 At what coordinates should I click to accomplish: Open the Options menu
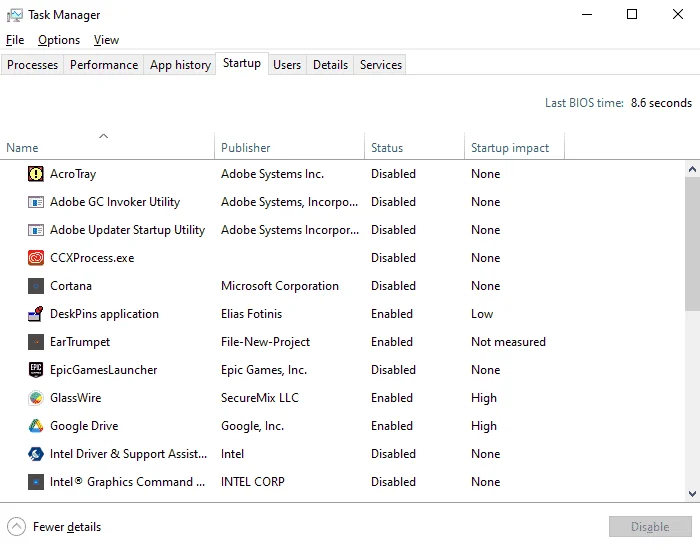click(59, 40)
